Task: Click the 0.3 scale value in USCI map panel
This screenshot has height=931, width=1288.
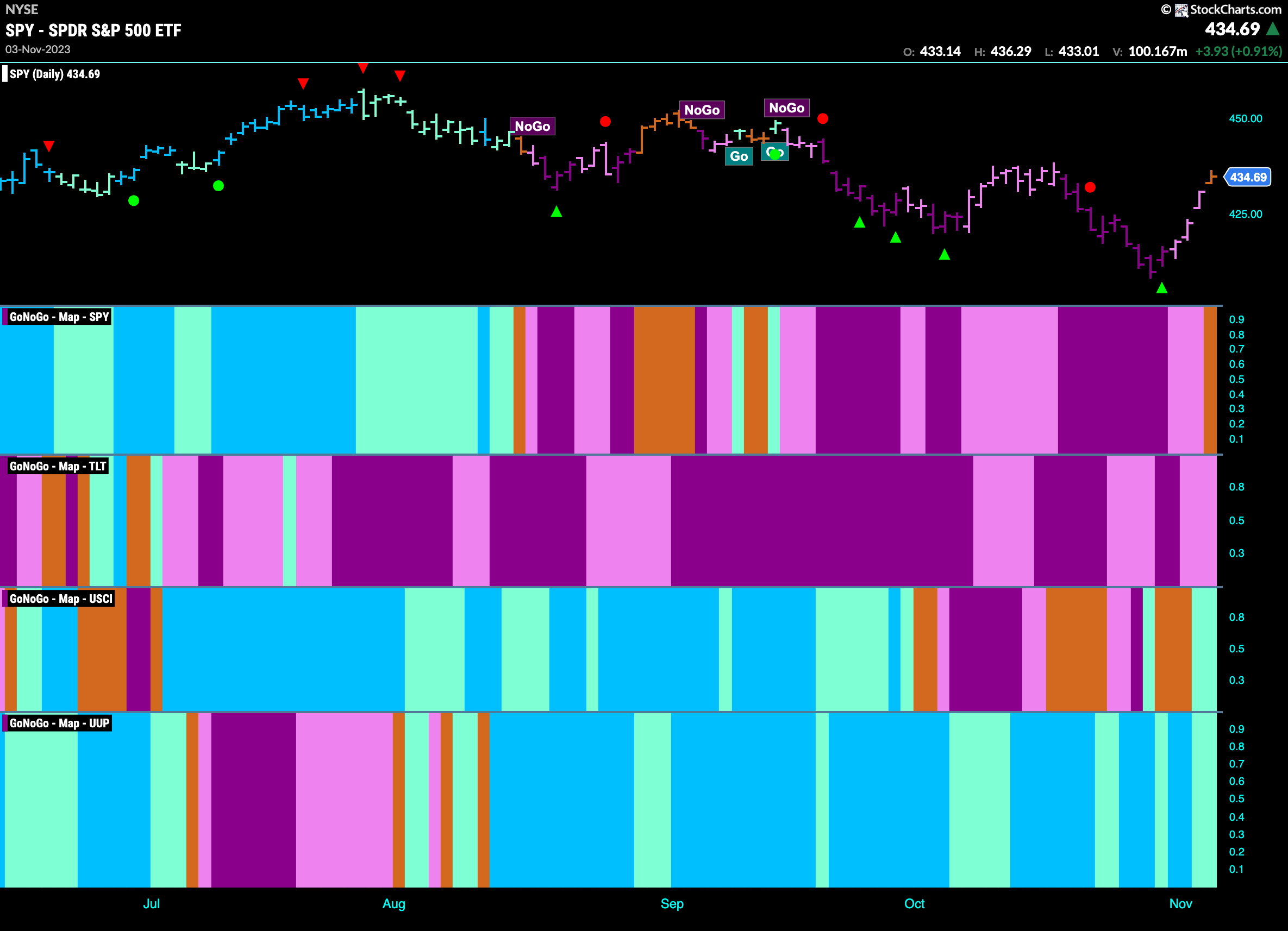Action: pyautogui.click(x=1236, y=680)
